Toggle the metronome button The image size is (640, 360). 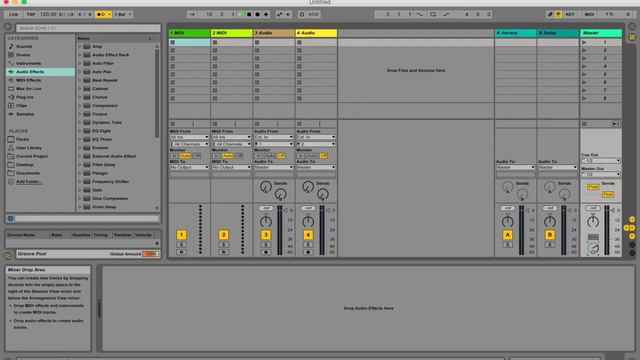tap(102, 14)
